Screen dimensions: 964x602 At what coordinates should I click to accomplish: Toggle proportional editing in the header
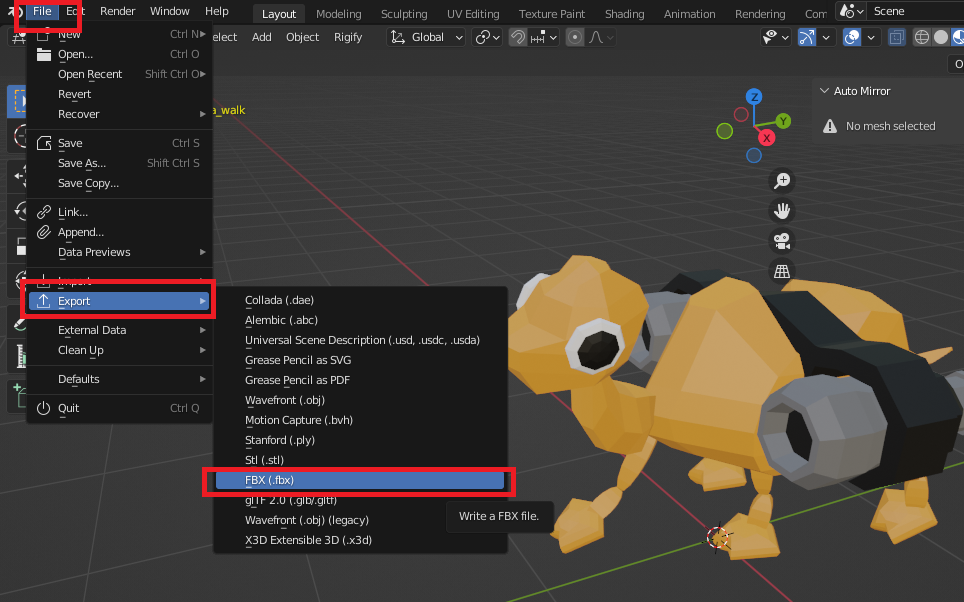pos(575,36)
